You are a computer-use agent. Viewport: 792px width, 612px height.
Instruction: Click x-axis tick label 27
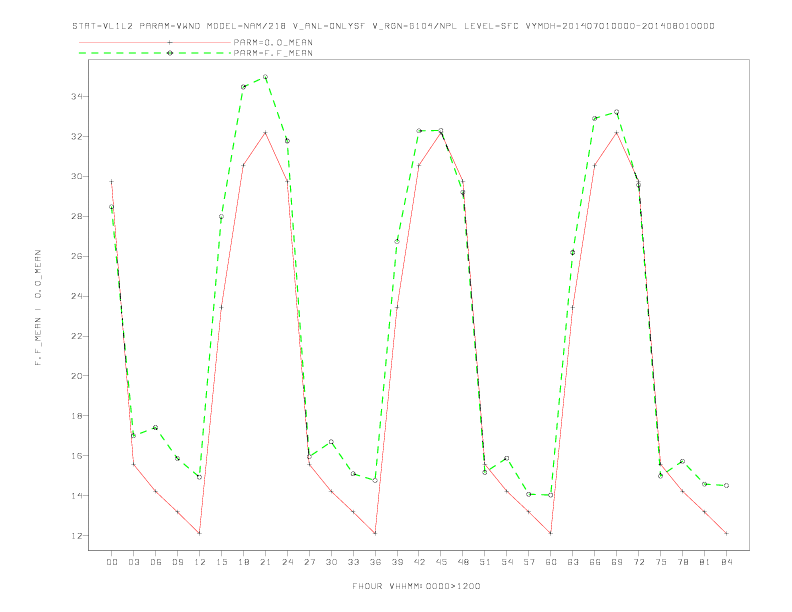point(309,562)
